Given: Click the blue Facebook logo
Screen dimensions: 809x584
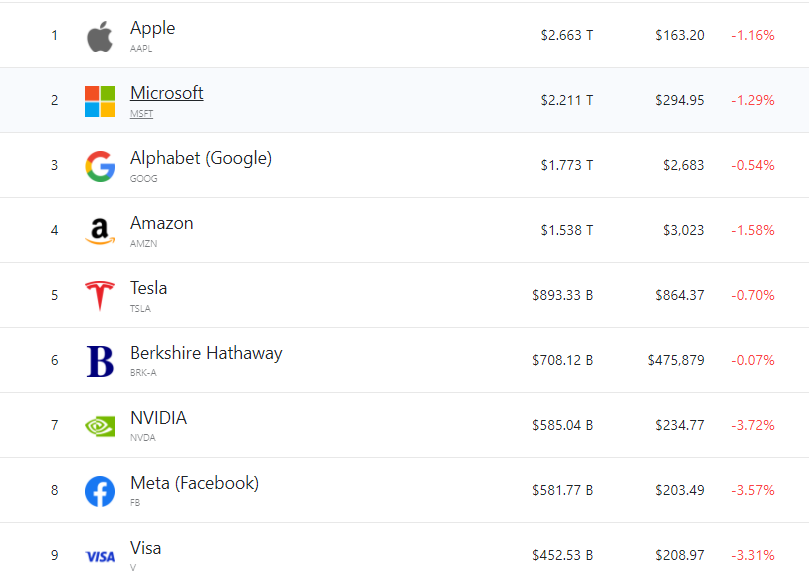Looking at the screenshot, I should (x=99, y=491).
